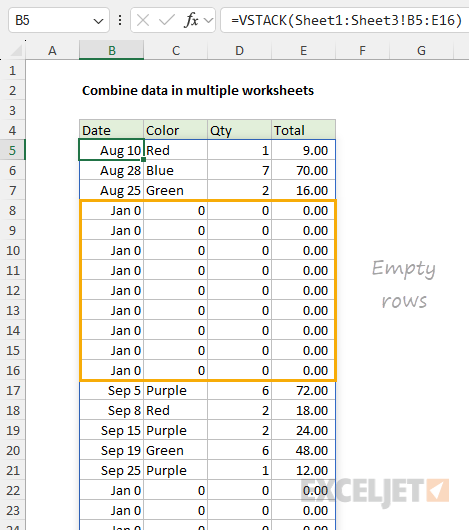
Task: Click the title 'Combine data in multiple worksheets'
Action: coord(198,91)
